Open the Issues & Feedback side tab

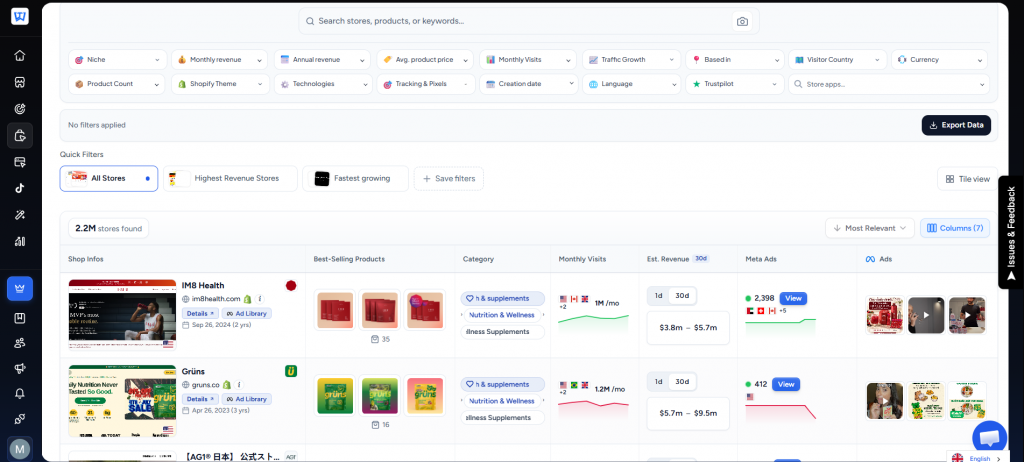click(1011, 232)
